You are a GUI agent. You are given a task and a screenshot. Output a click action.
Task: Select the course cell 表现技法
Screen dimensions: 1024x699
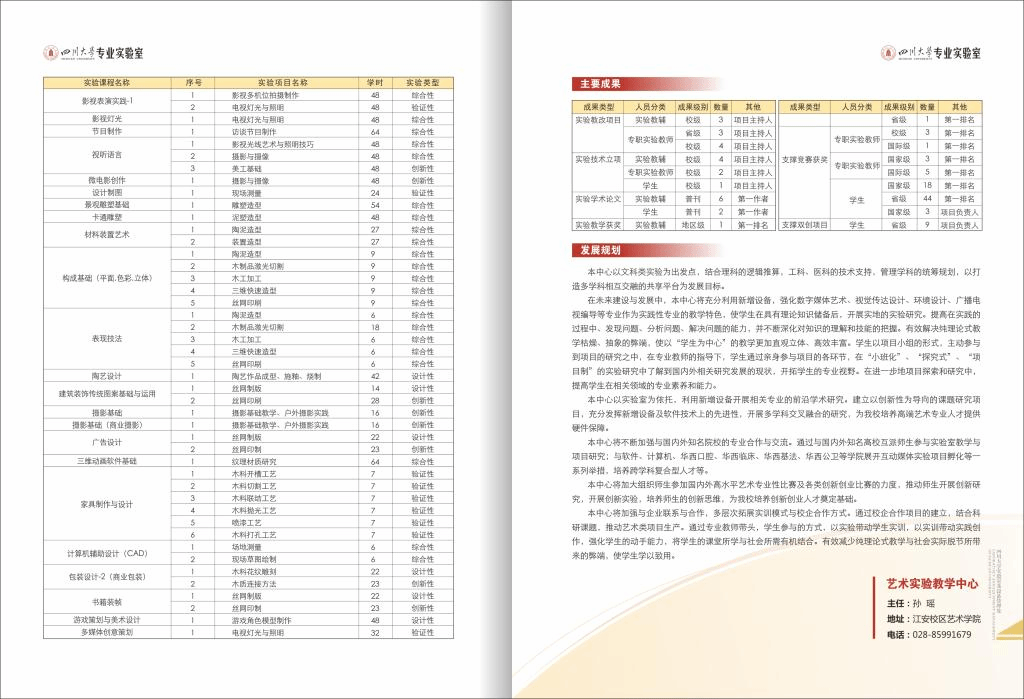(107, 339)
